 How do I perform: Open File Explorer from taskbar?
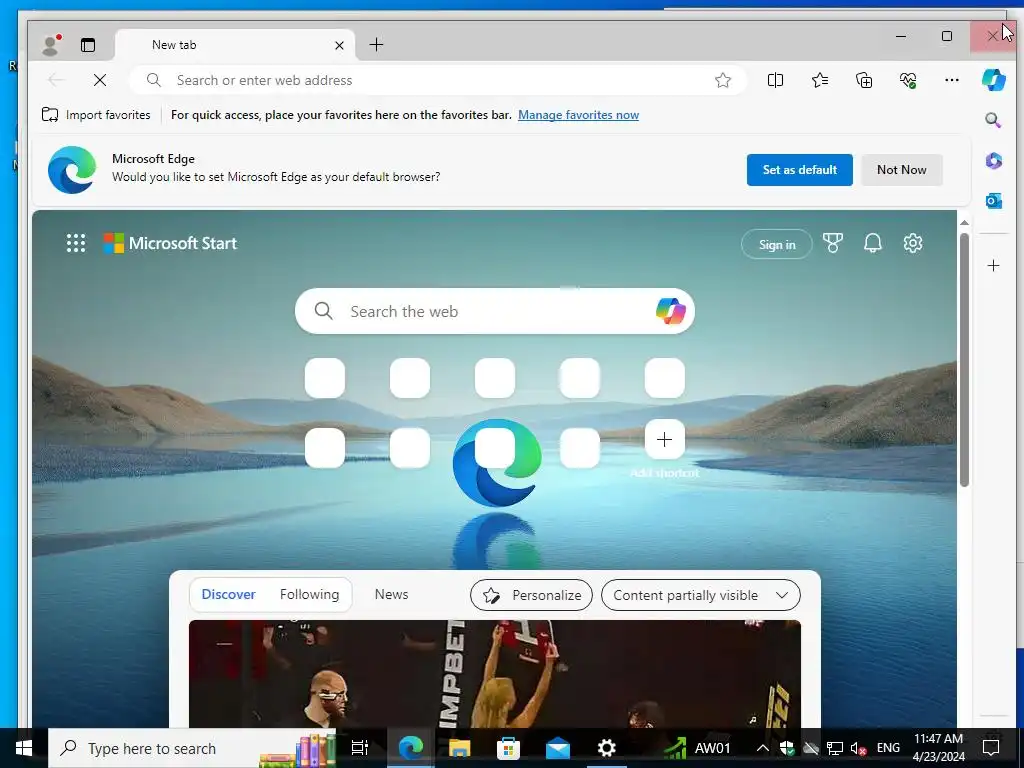click(459, 748)
